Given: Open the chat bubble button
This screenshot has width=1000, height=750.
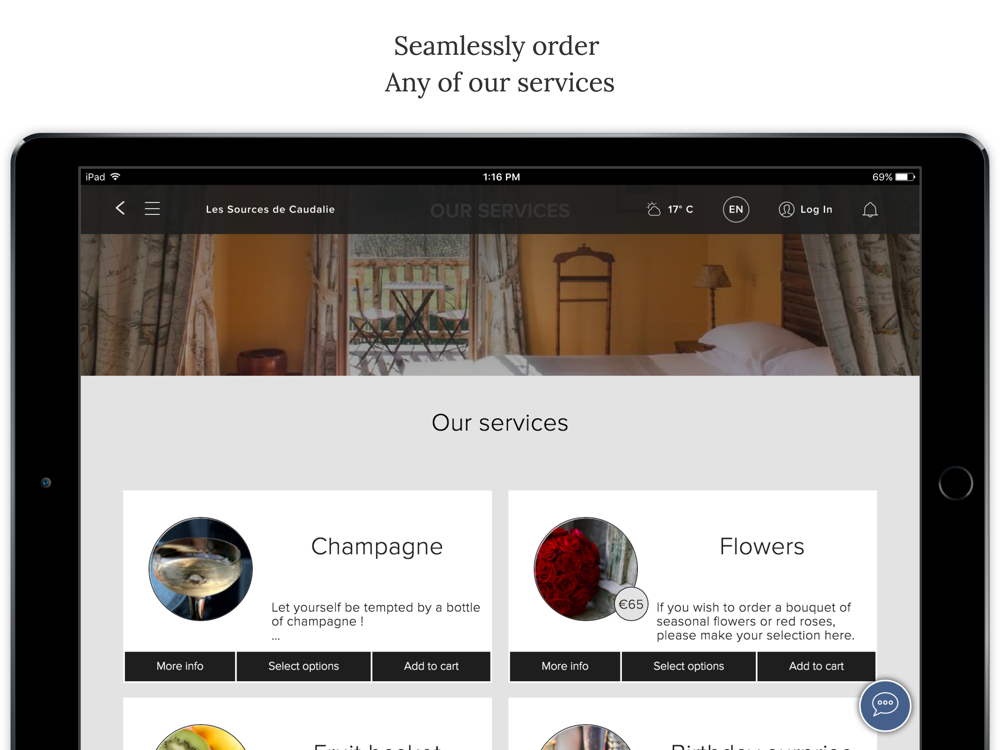Looking at the screenshot, I should point(885,705).
